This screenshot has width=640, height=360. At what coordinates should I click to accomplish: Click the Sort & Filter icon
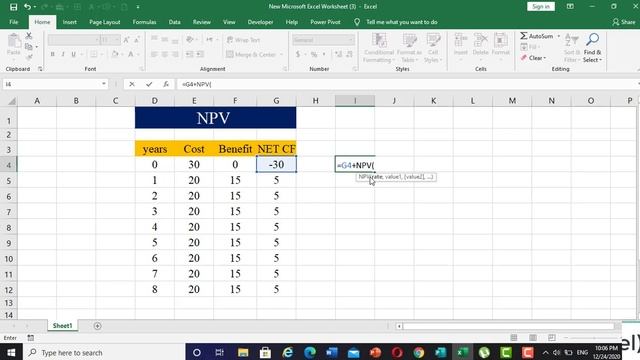(x=571, y=41)
